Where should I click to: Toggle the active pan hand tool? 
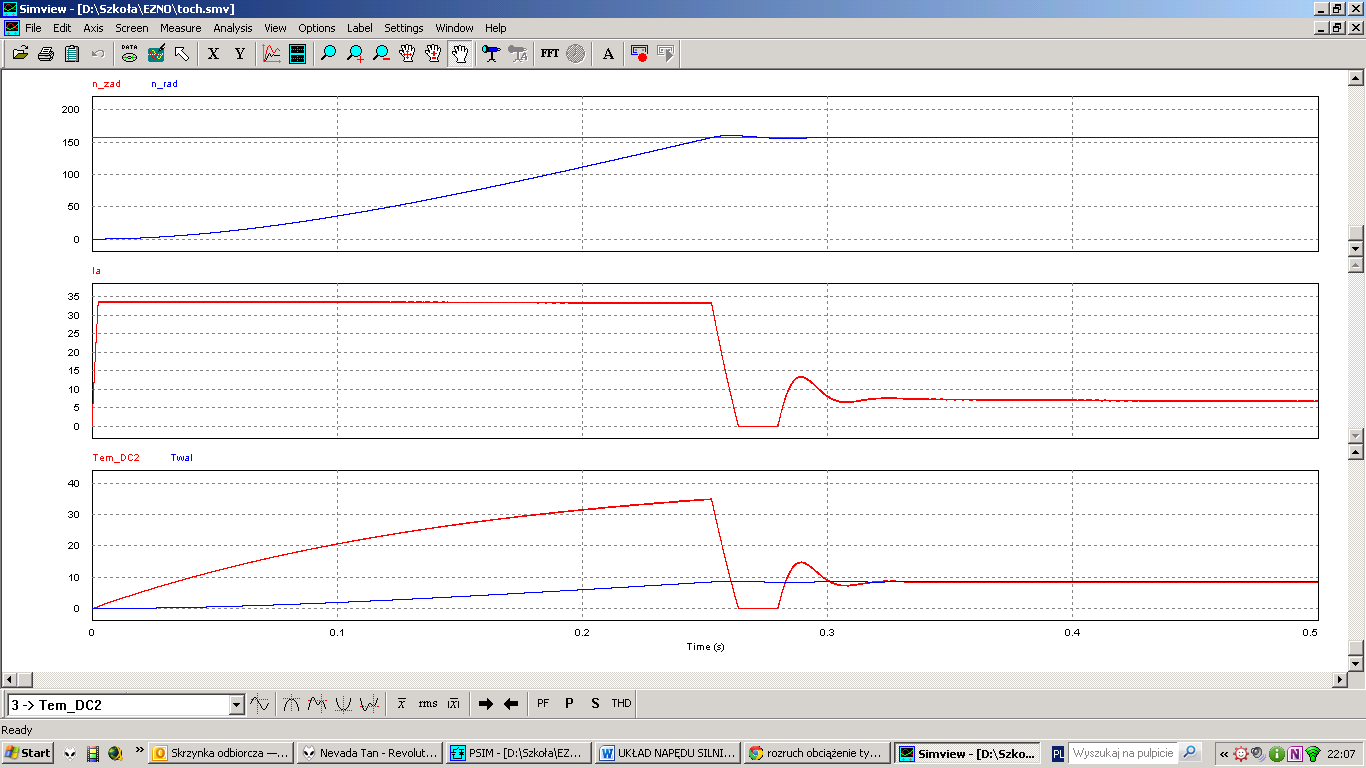click(x=459, y=54)
